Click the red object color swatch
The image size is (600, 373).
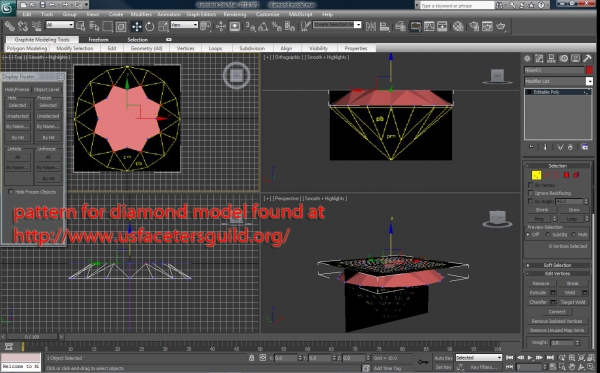(589, 70)
